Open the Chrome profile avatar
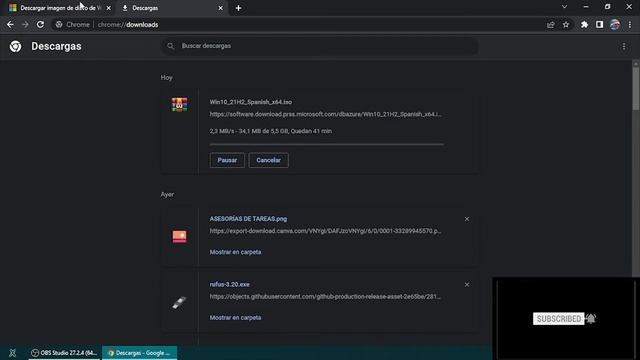640x360 pixels. coord(615,24)
